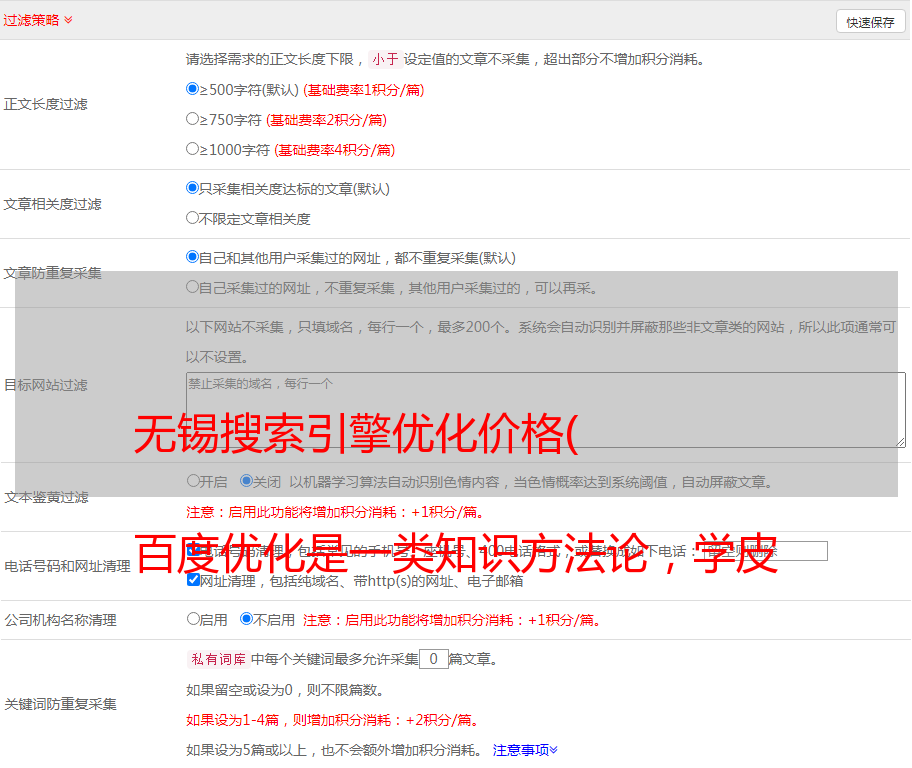912x768 pixels.
Task: Choose 自己采集过的网址，不重复采集 option
Action: pyautogui.click(x=192, y=287)
